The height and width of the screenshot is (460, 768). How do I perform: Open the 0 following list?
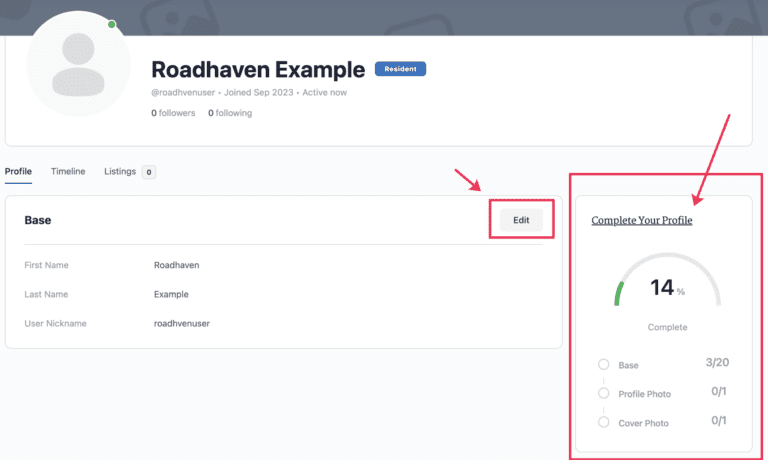(x=230, y=113)
